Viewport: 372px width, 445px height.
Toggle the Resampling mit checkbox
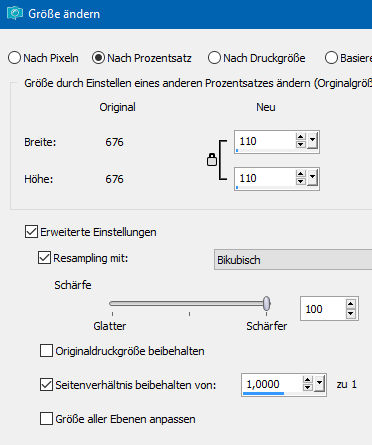(x=44, y=258)
